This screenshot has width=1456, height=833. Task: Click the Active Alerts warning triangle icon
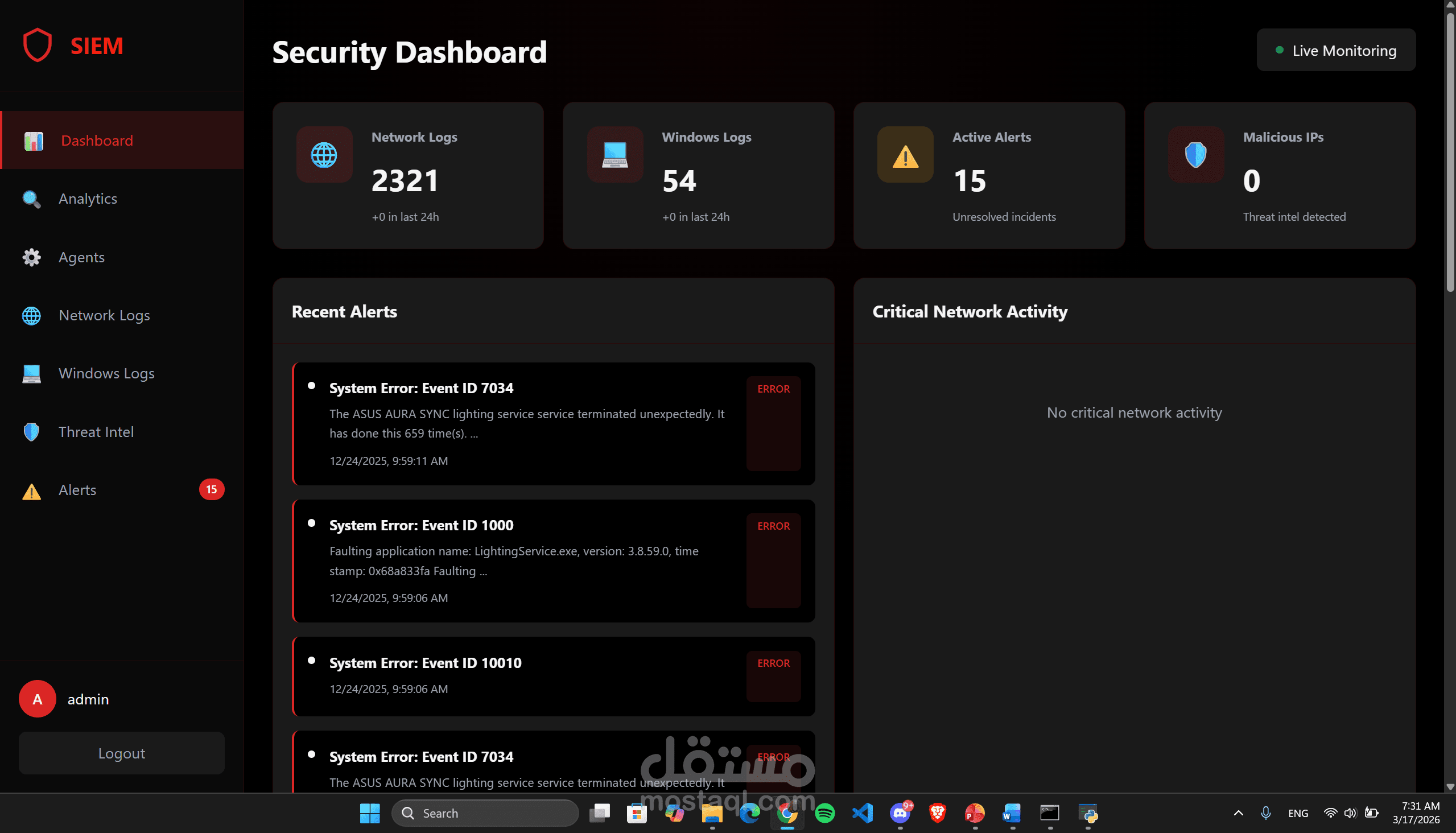[905, 155]
